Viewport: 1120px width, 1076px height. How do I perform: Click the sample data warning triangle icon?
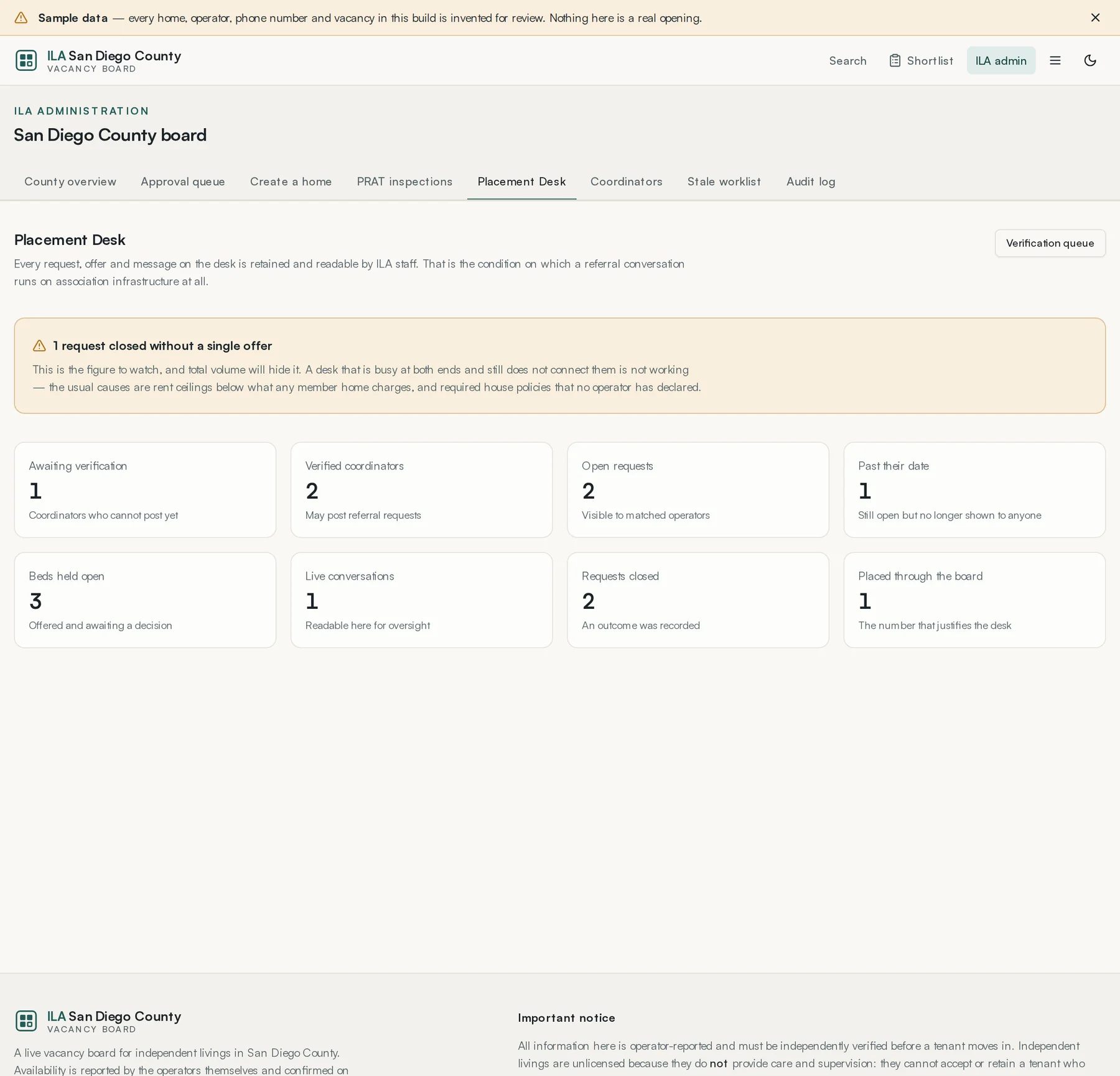[x=21, y=17]
